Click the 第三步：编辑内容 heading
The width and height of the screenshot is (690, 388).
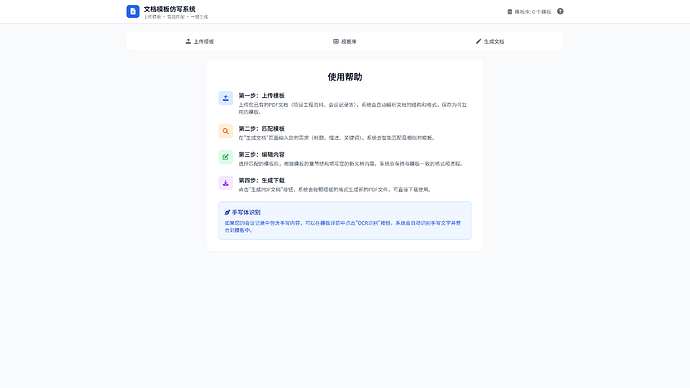pos(261,154)
